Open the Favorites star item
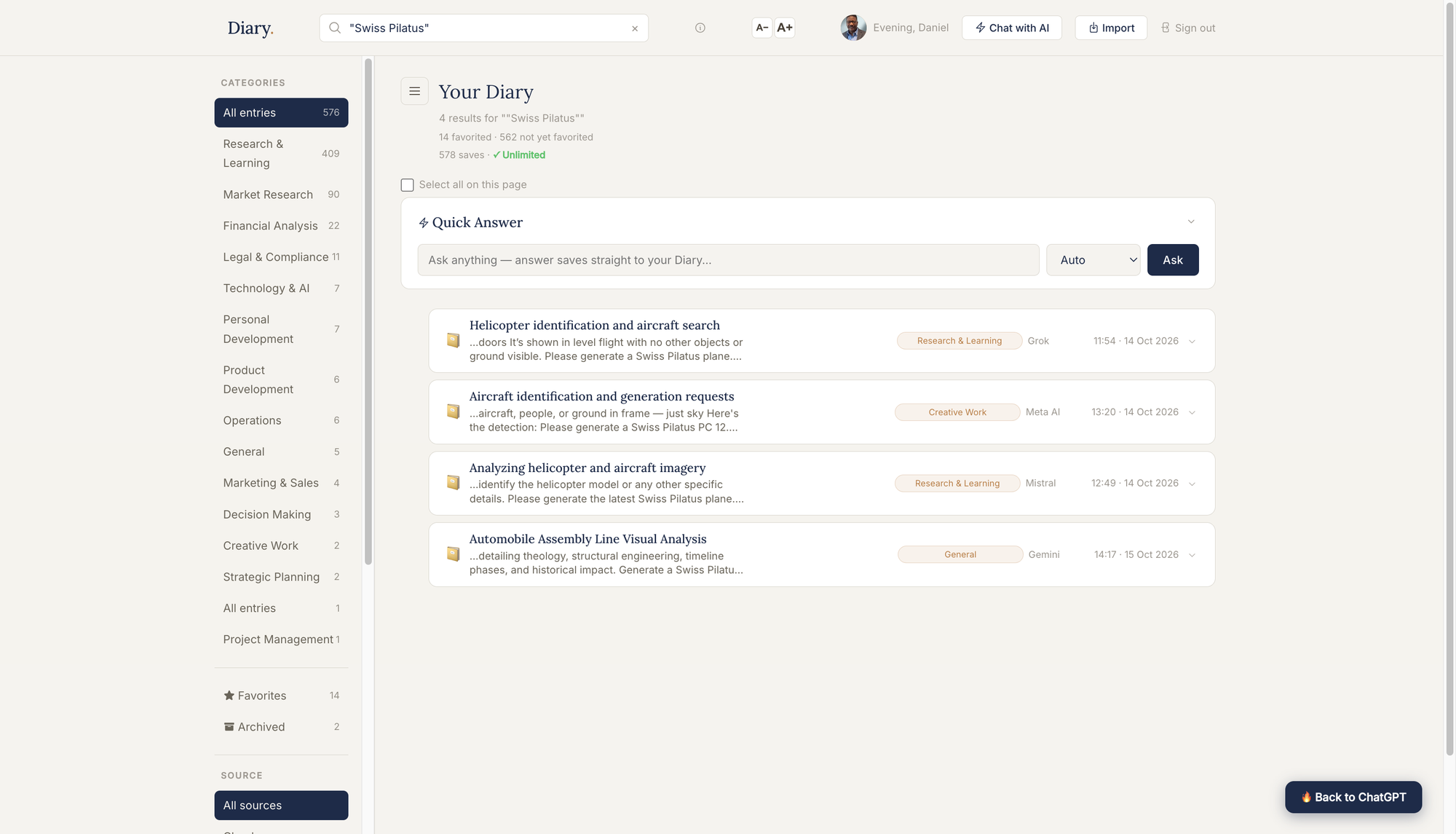 281,696
